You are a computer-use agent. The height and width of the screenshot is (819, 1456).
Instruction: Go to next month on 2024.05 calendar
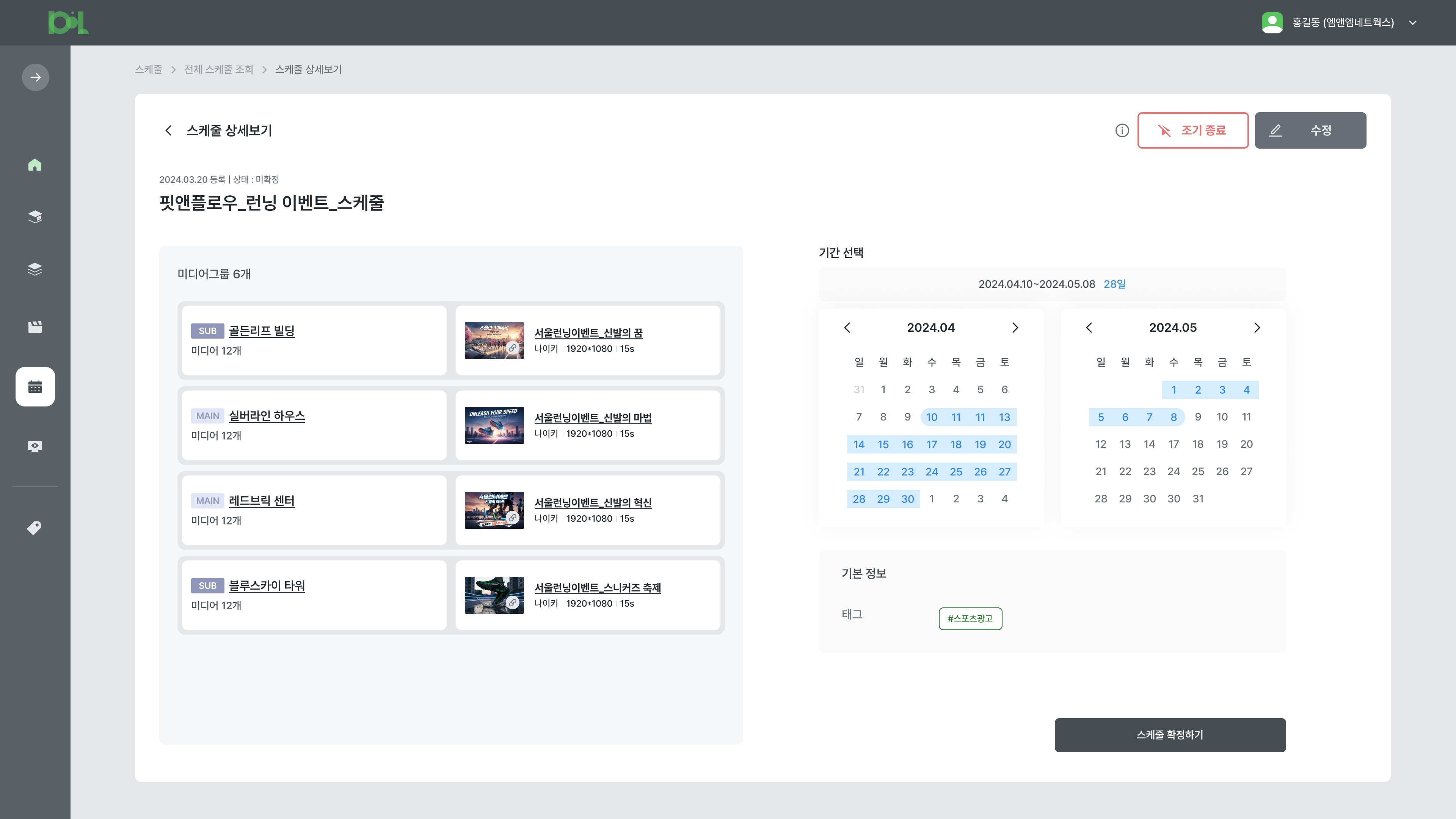pos(1257,328)
